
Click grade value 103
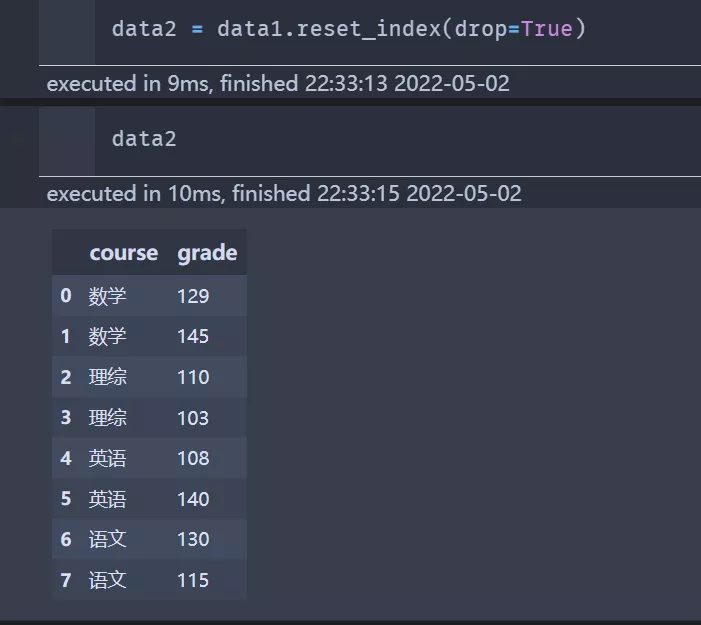tap(193, 418)
